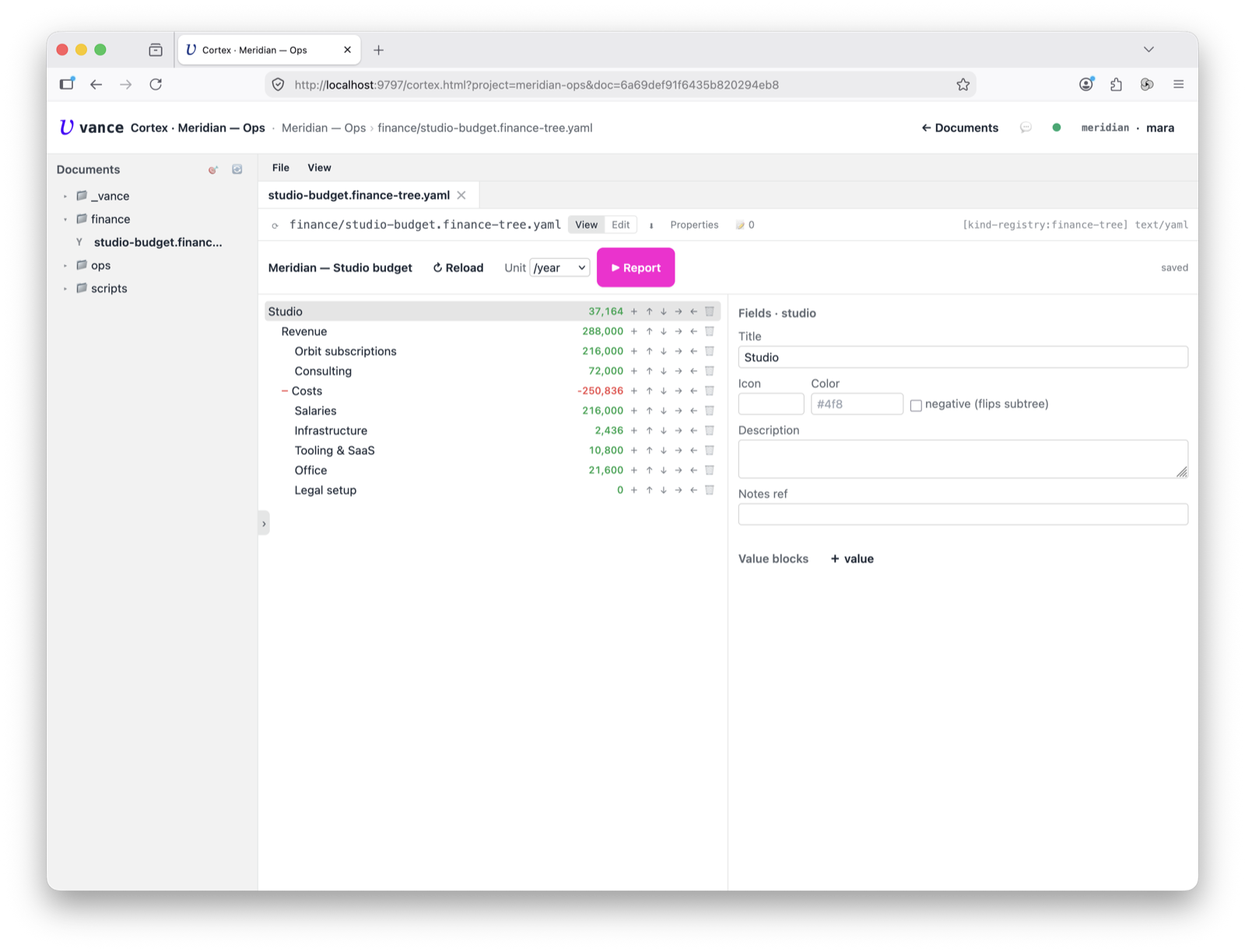Delete the Tooling & SaaS row
This screenshot has width=1245, height=952.
tap(710, 450)
